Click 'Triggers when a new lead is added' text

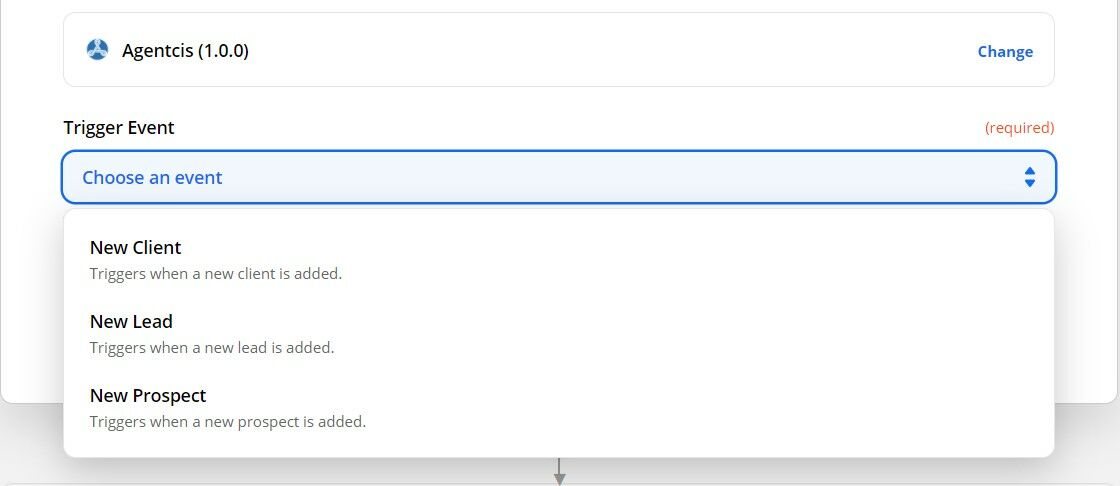pyautogui.click(x=212, y=348)
